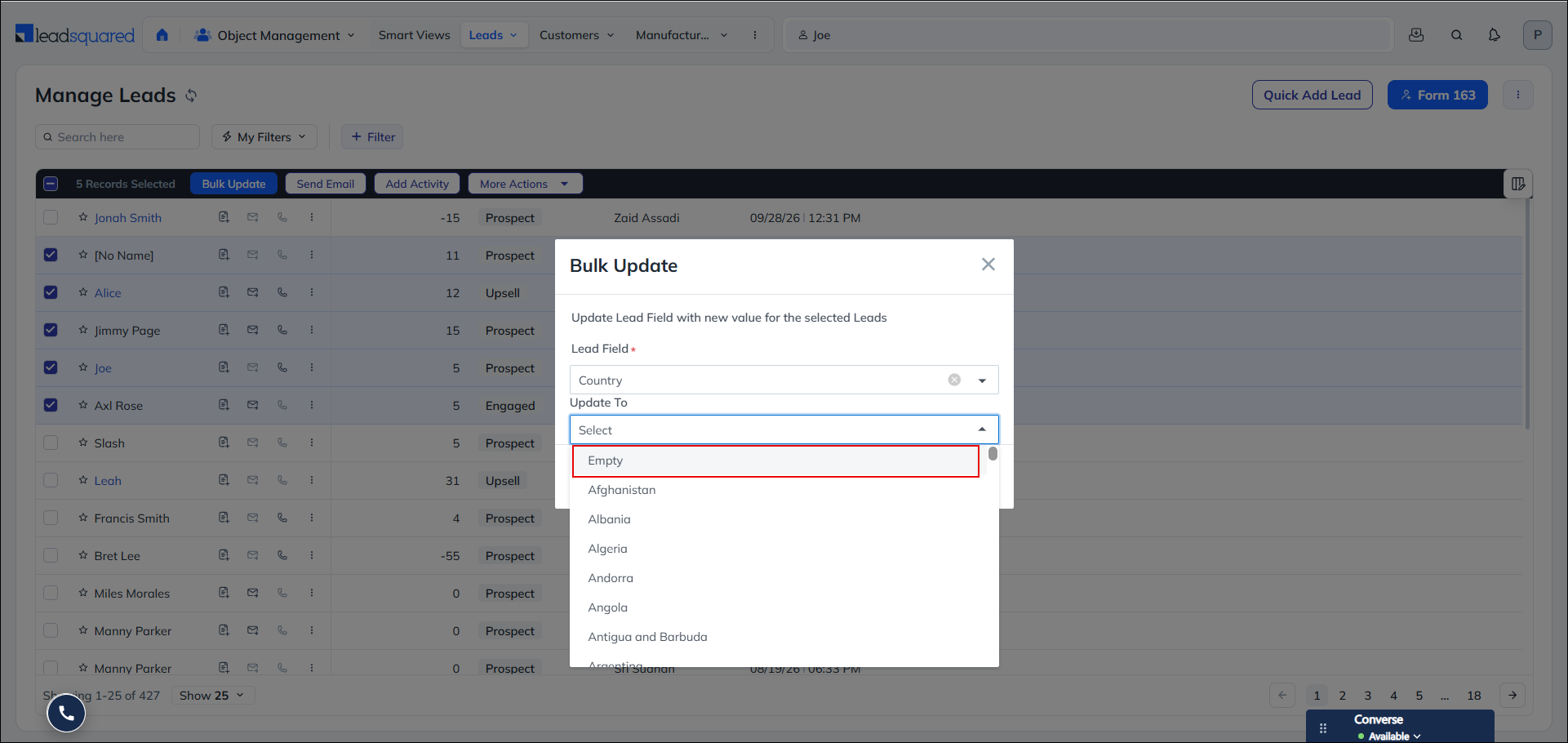Expand Object Management dropdown
Viewport: 1568px width, 743px height.
point(275,35)
